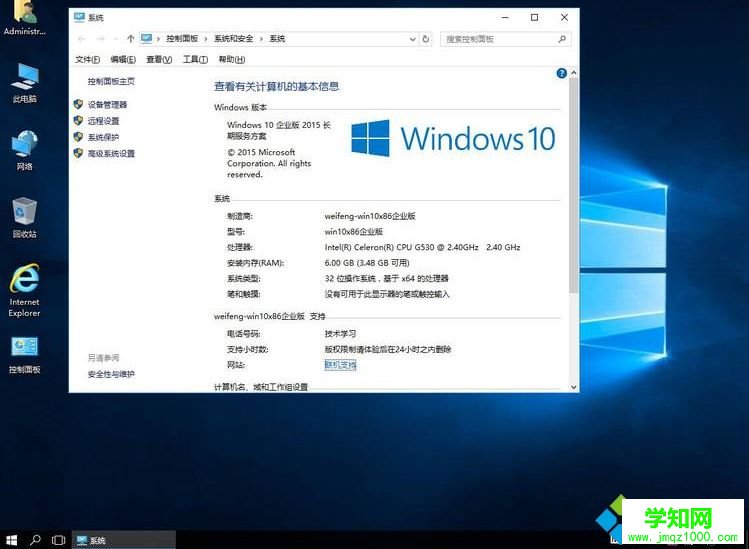Click the refresh button beside the address bar
Viewport: 749px width, 549px height.
coord(426,39)
